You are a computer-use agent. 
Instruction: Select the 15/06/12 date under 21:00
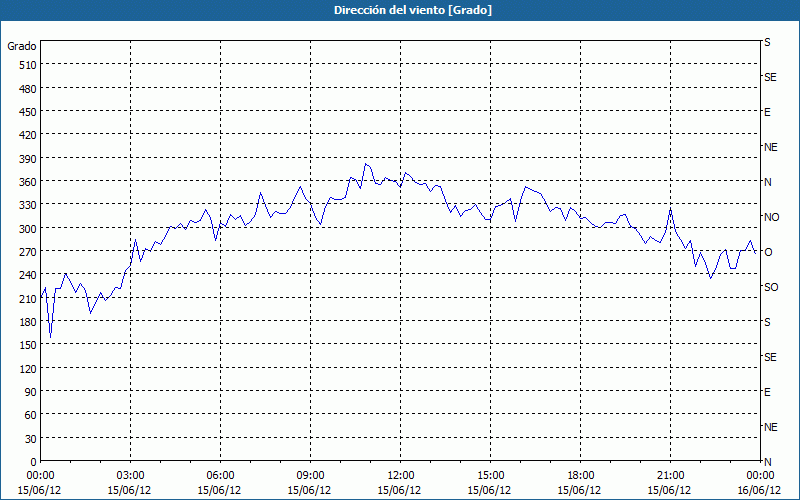tap(670, 490)
